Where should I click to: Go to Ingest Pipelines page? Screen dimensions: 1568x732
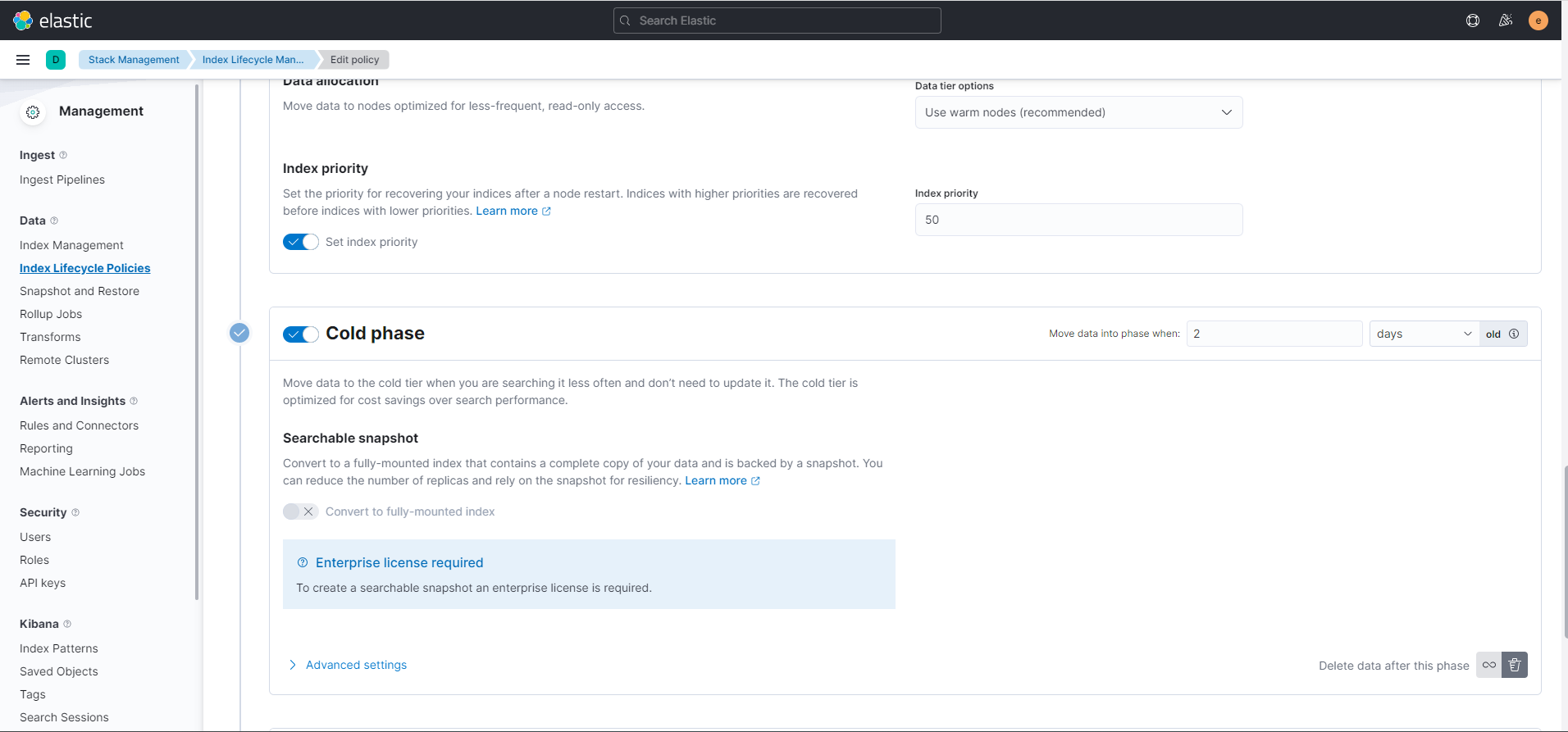click(x=62, y=180)
